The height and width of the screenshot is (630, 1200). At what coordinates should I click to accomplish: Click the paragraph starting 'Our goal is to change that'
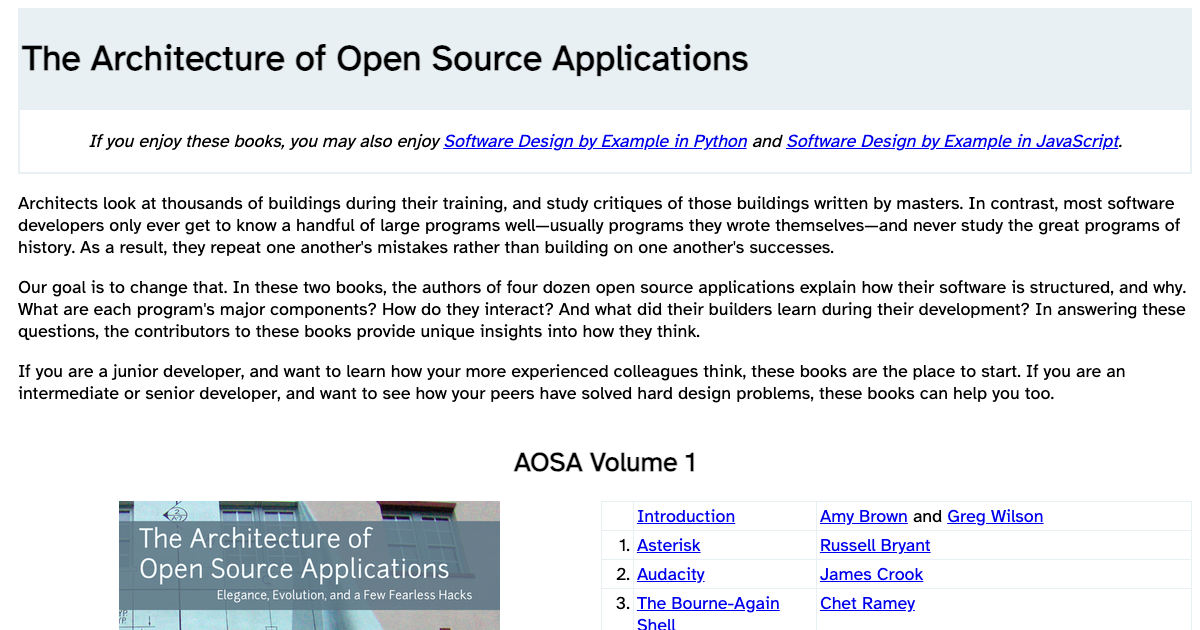[x=605, y=310]
